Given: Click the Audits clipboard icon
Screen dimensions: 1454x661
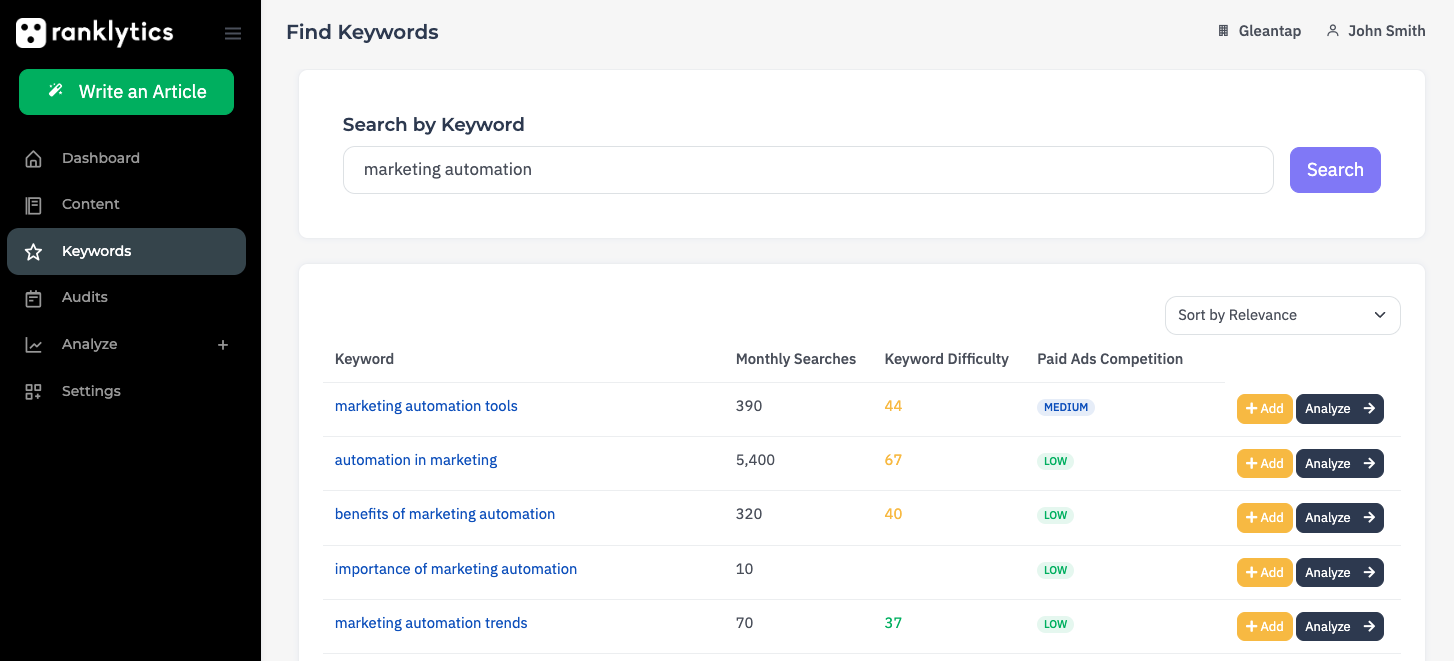Looking at the screenshot, I should tap(34, 298).
